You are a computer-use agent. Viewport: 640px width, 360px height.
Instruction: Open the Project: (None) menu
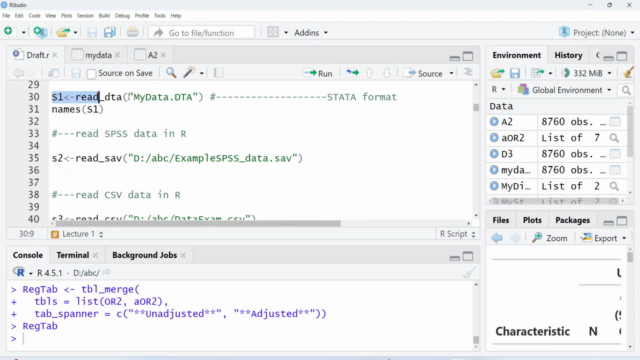[x=597, y=32]
